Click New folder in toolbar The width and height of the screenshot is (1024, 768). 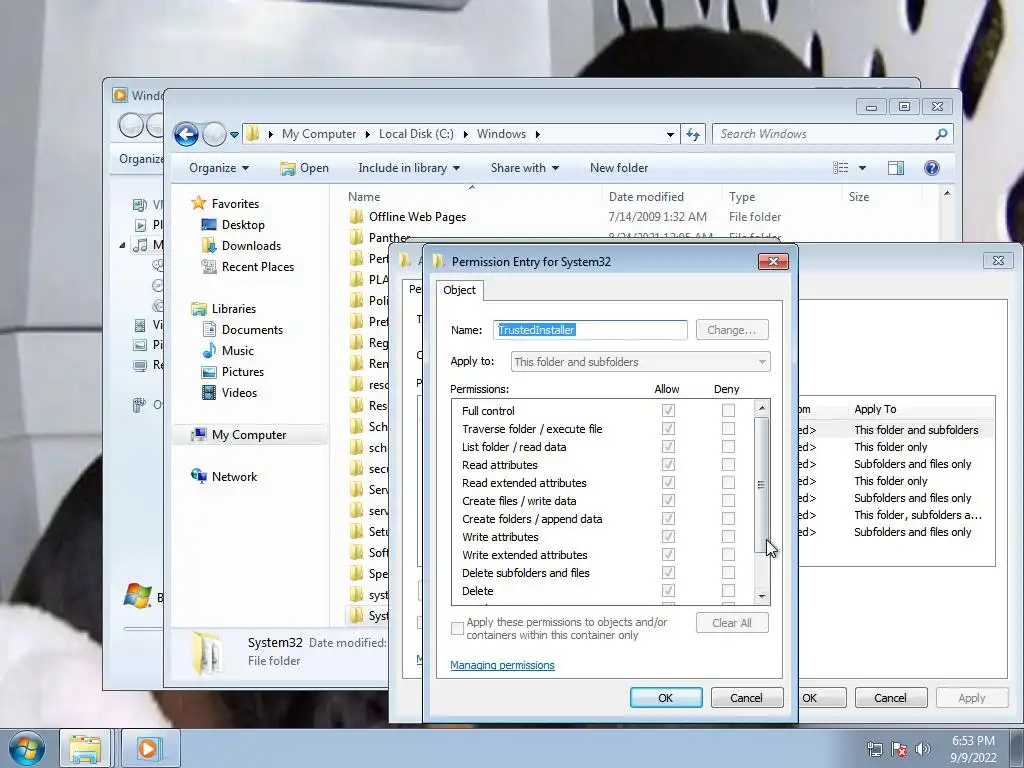click(x=618, y=168)
